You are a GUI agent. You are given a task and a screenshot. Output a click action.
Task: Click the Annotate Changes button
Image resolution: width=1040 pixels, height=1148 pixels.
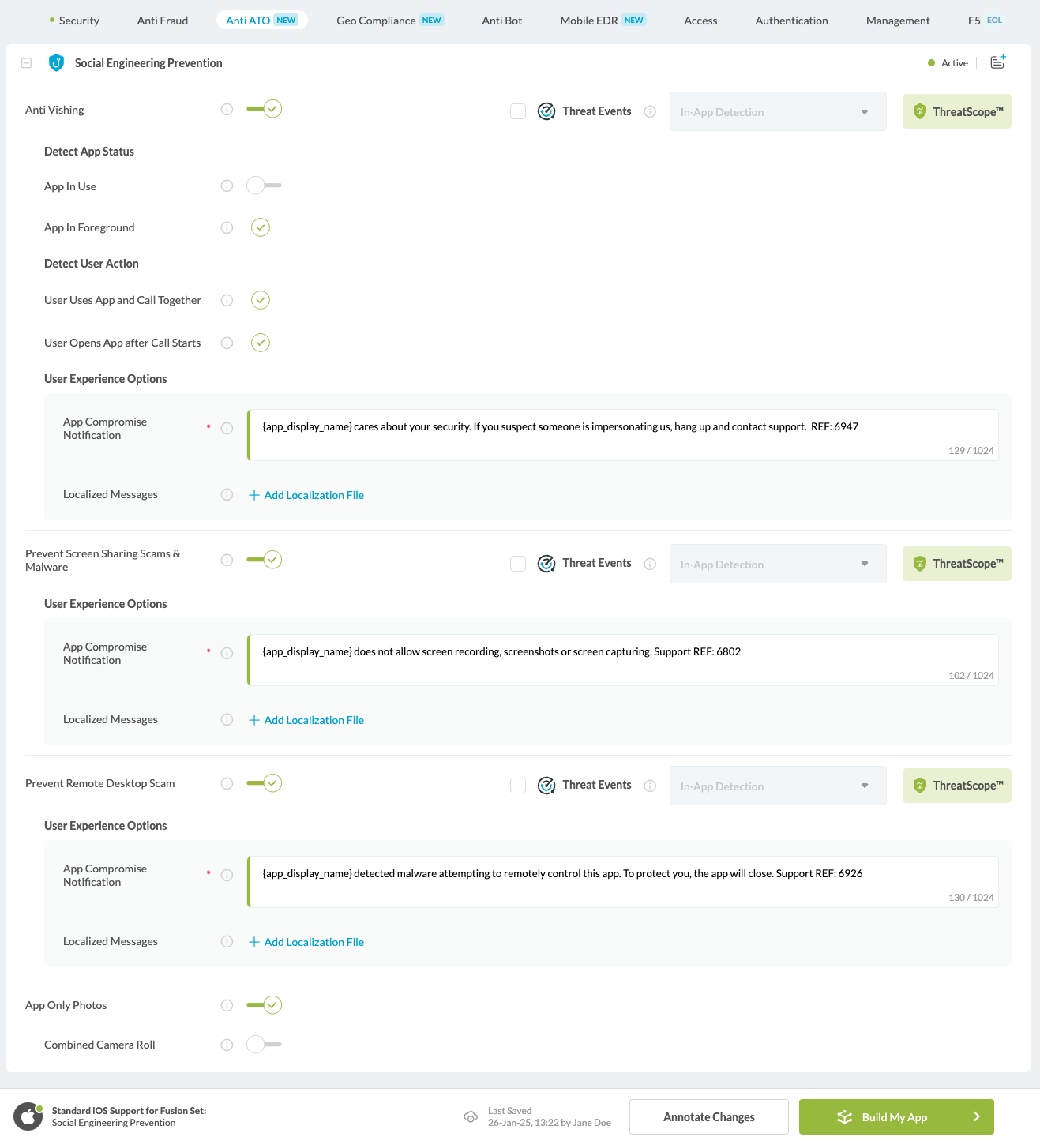(708, 1116)
